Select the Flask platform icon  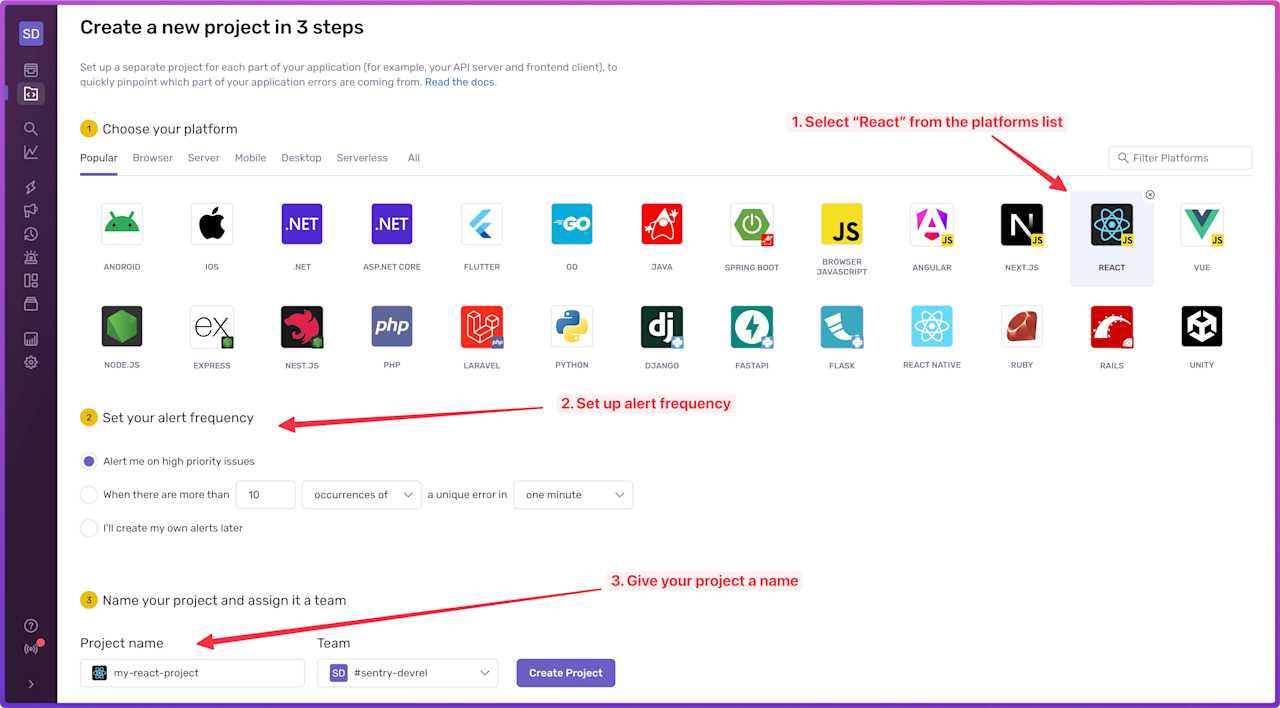pyautogui.click(x=842, y=326)
